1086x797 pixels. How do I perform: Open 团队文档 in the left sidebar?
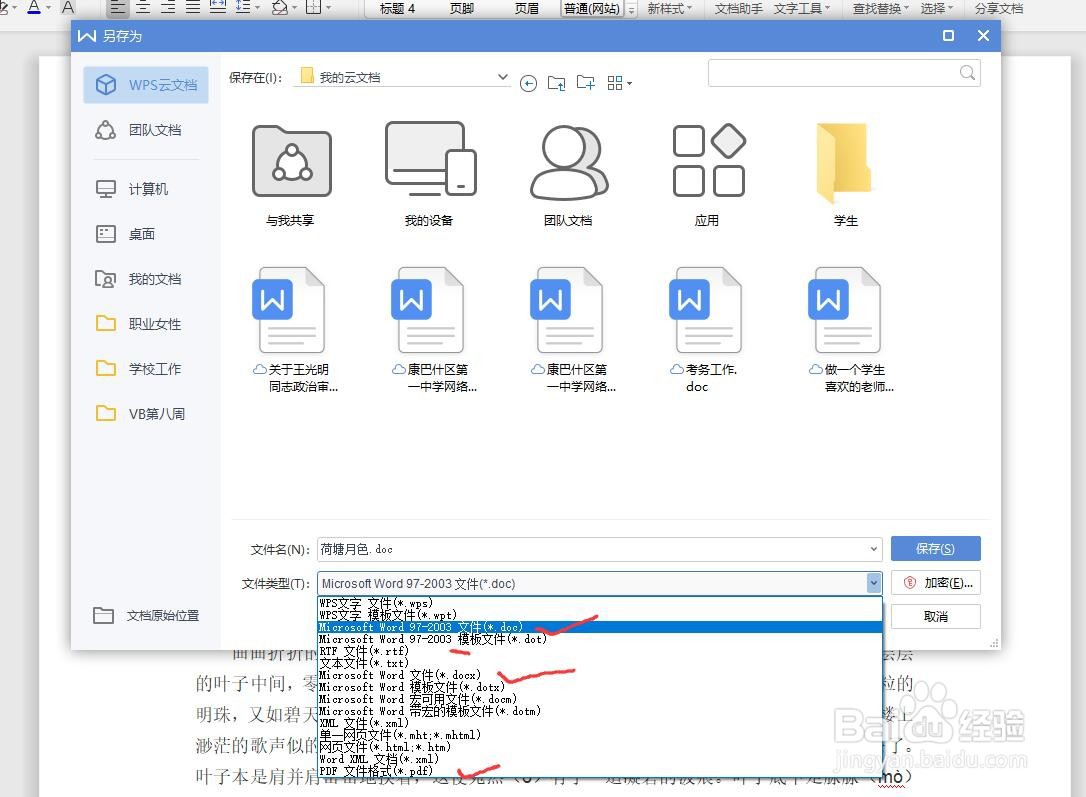pyautogui.click(x=138, y=130)
